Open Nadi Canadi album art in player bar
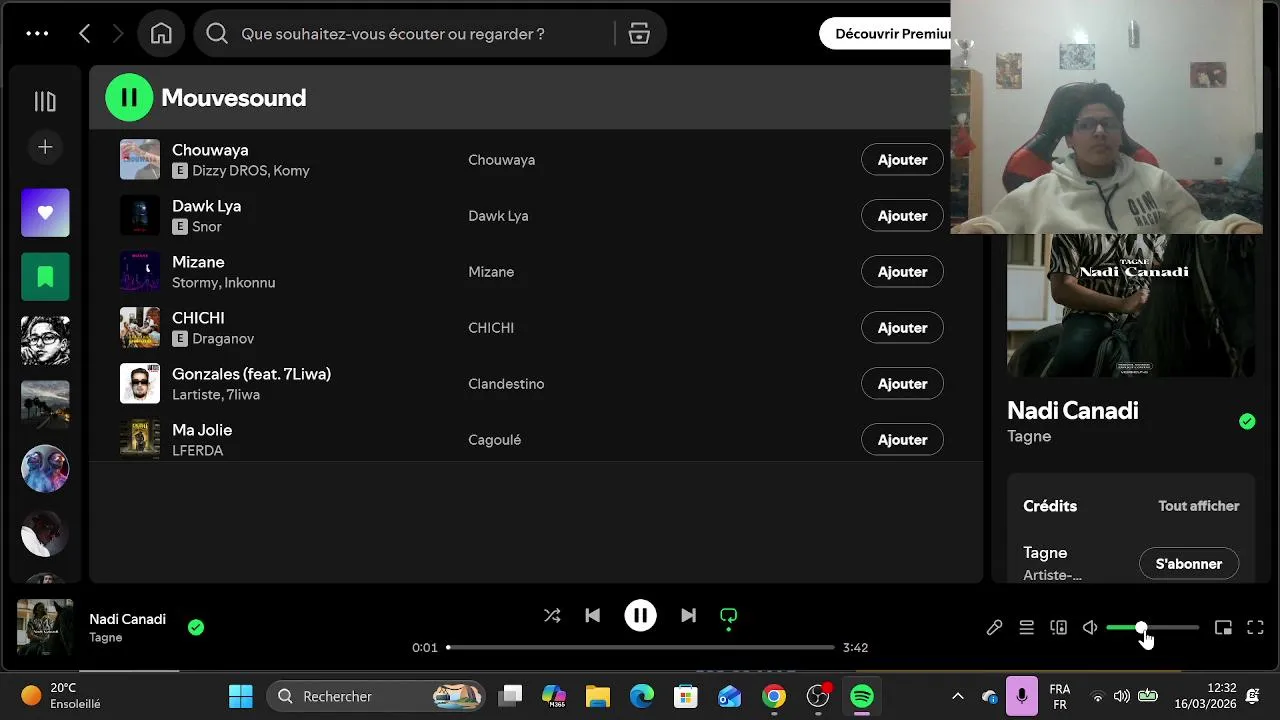Image resolution: width=1280 pixels, height=720 pixels. coord(45,627)
